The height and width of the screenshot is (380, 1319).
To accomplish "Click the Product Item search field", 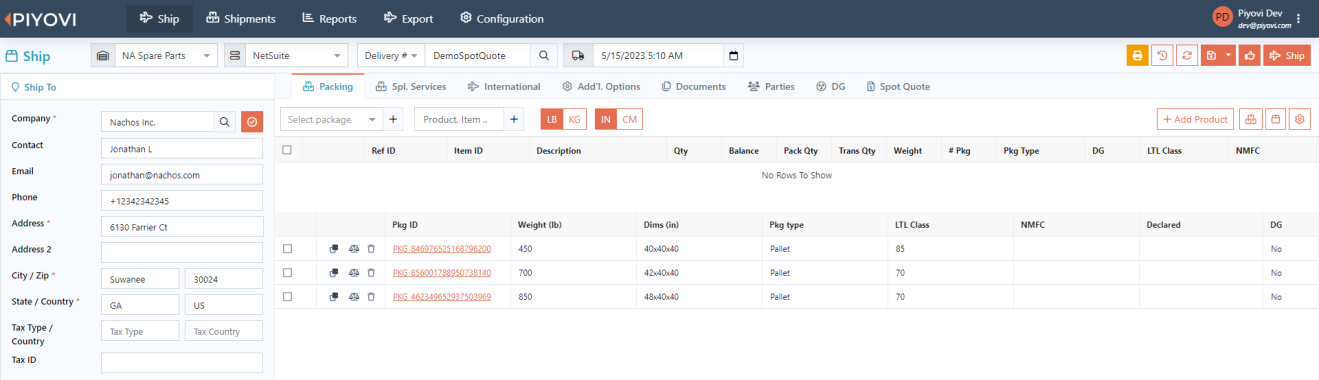I will pos(459,119).
